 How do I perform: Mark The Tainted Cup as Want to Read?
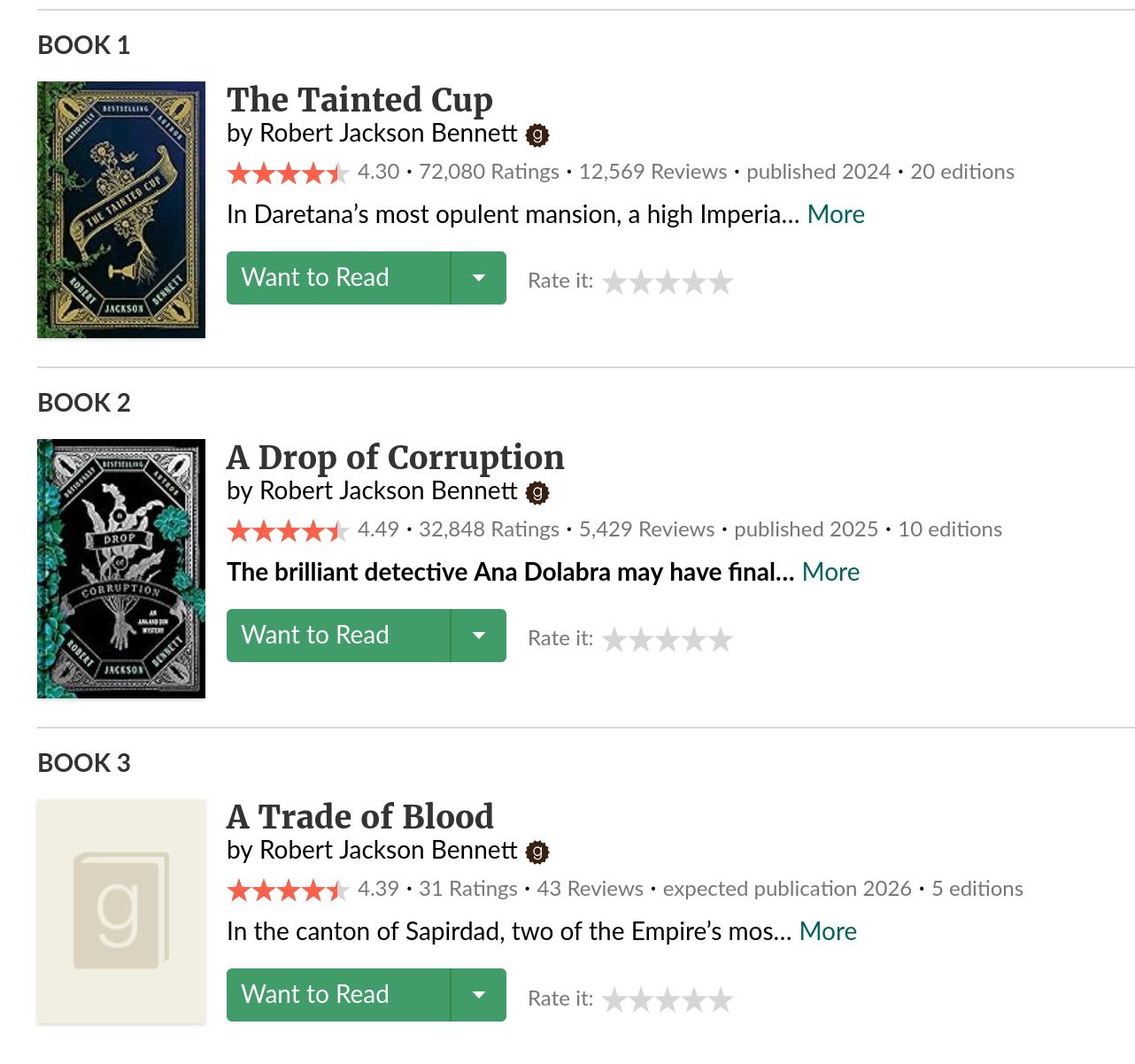pos(338,278)
